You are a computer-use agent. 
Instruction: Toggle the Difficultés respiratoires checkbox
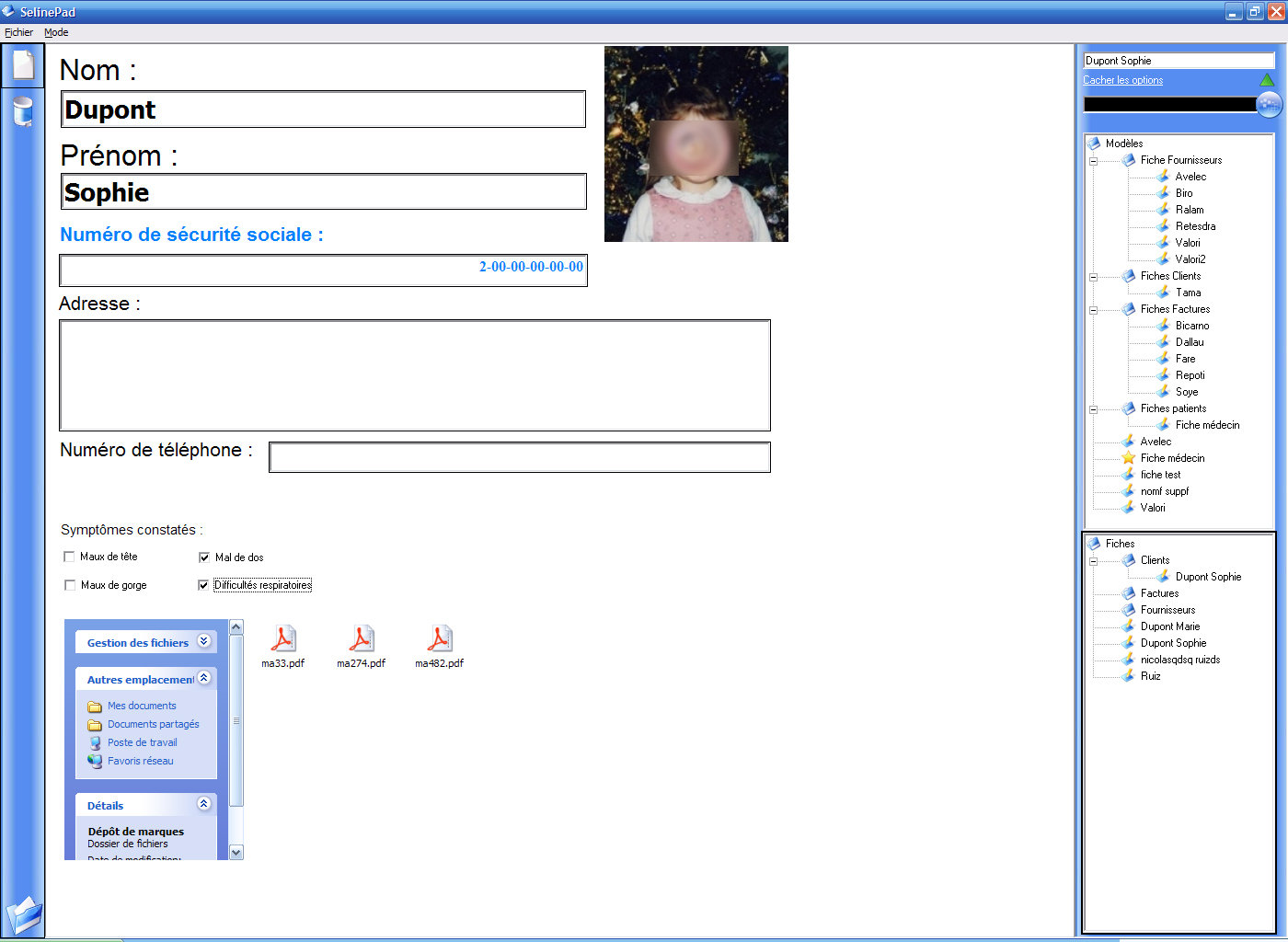point(203,585)
